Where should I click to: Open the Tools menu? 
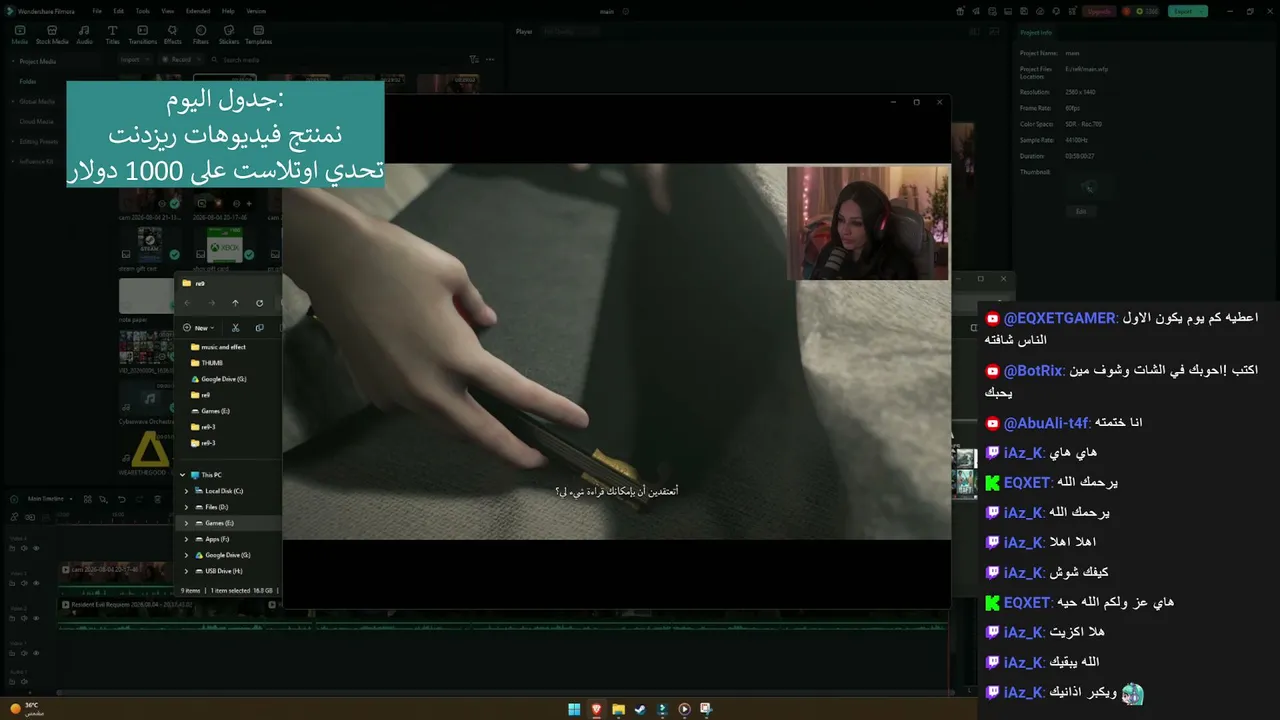142,11
